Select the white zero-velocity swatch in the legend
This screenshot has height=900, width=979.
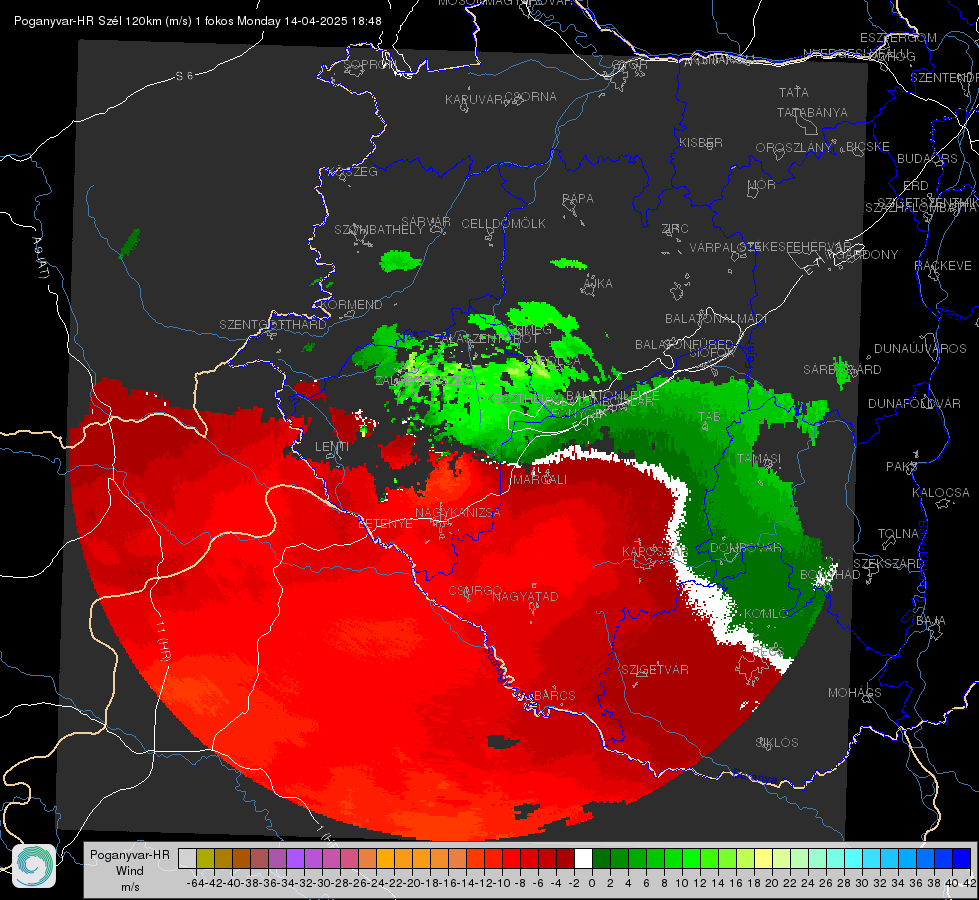click(583, 859)
